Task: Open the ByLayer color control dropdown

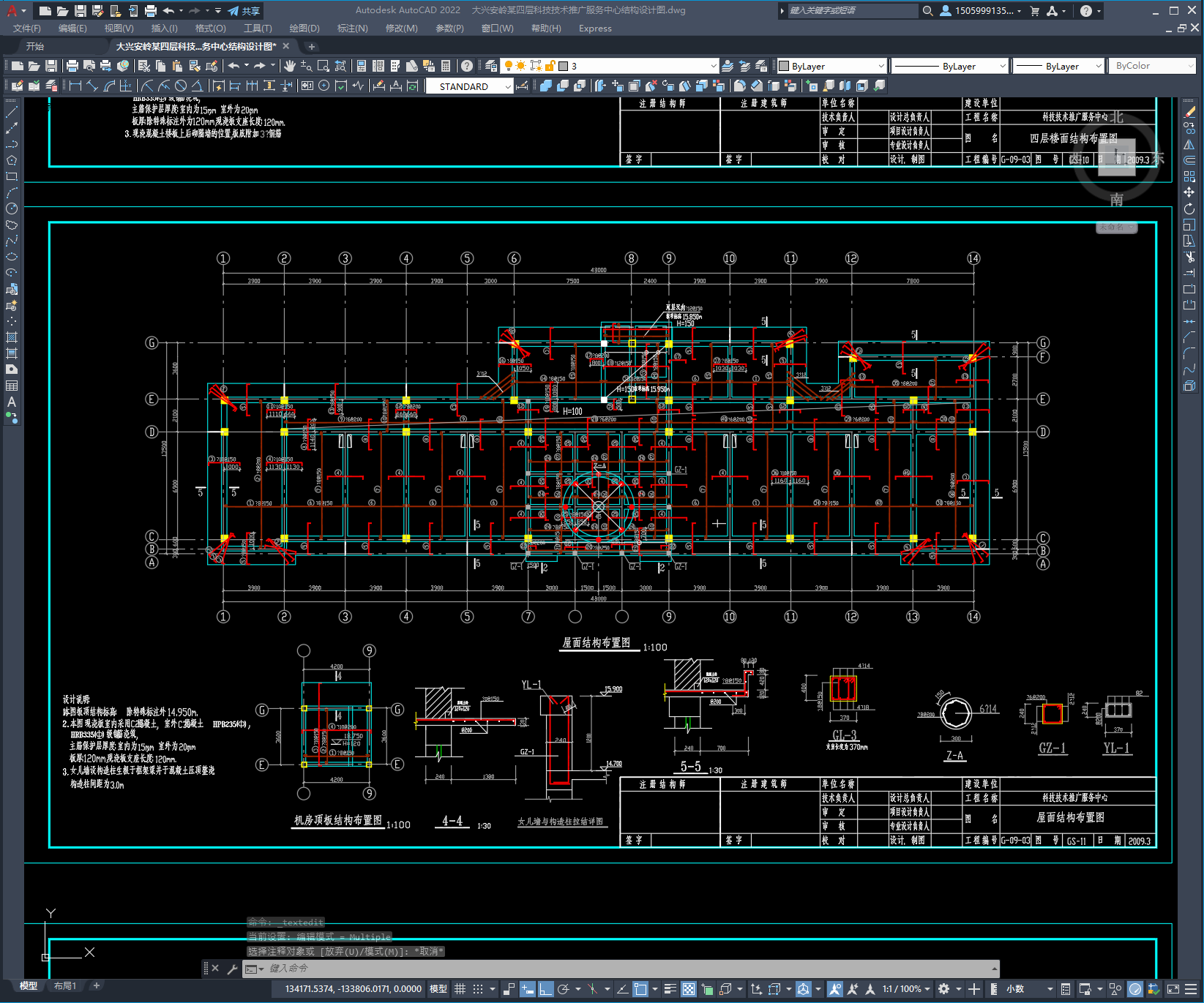Action: 831,66
